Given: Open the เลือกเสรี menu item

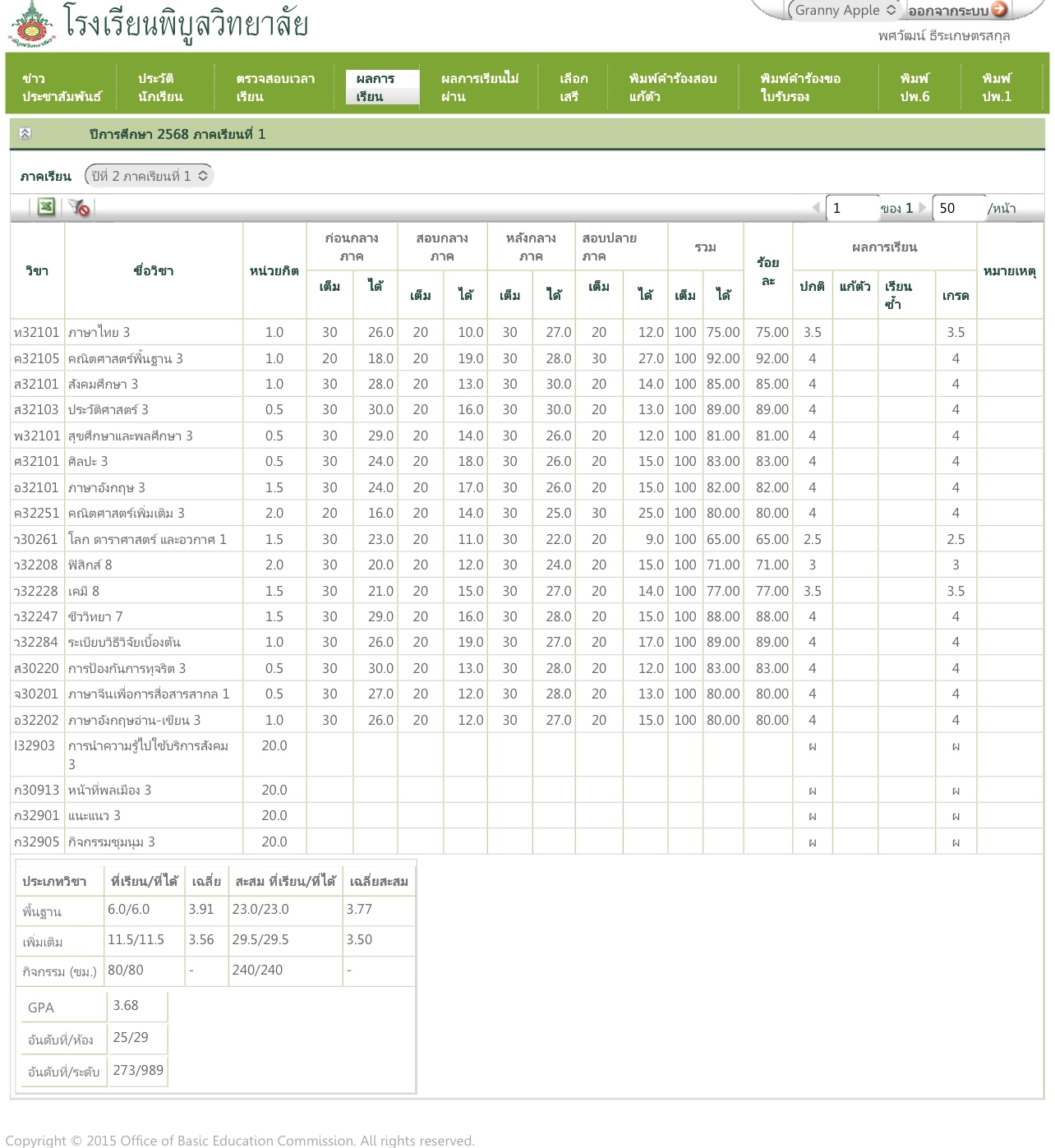Looking at the screenshot, I should 574,87.
